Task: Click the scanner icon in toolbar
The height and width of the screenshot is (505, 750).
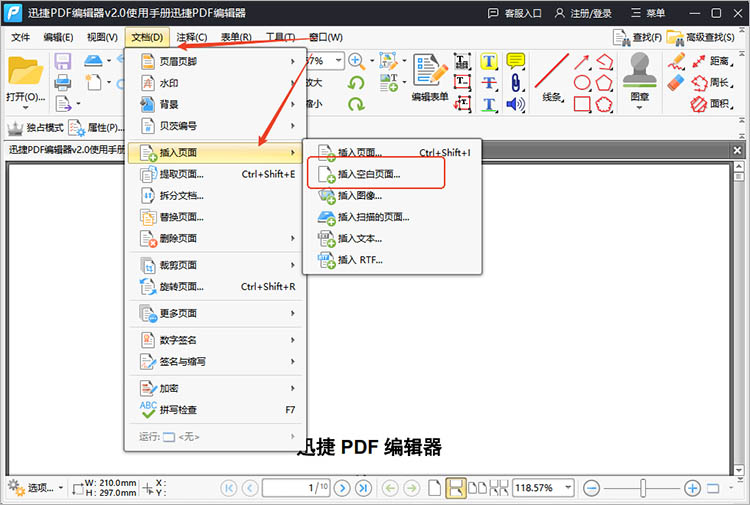Action: tap(93, 61)
